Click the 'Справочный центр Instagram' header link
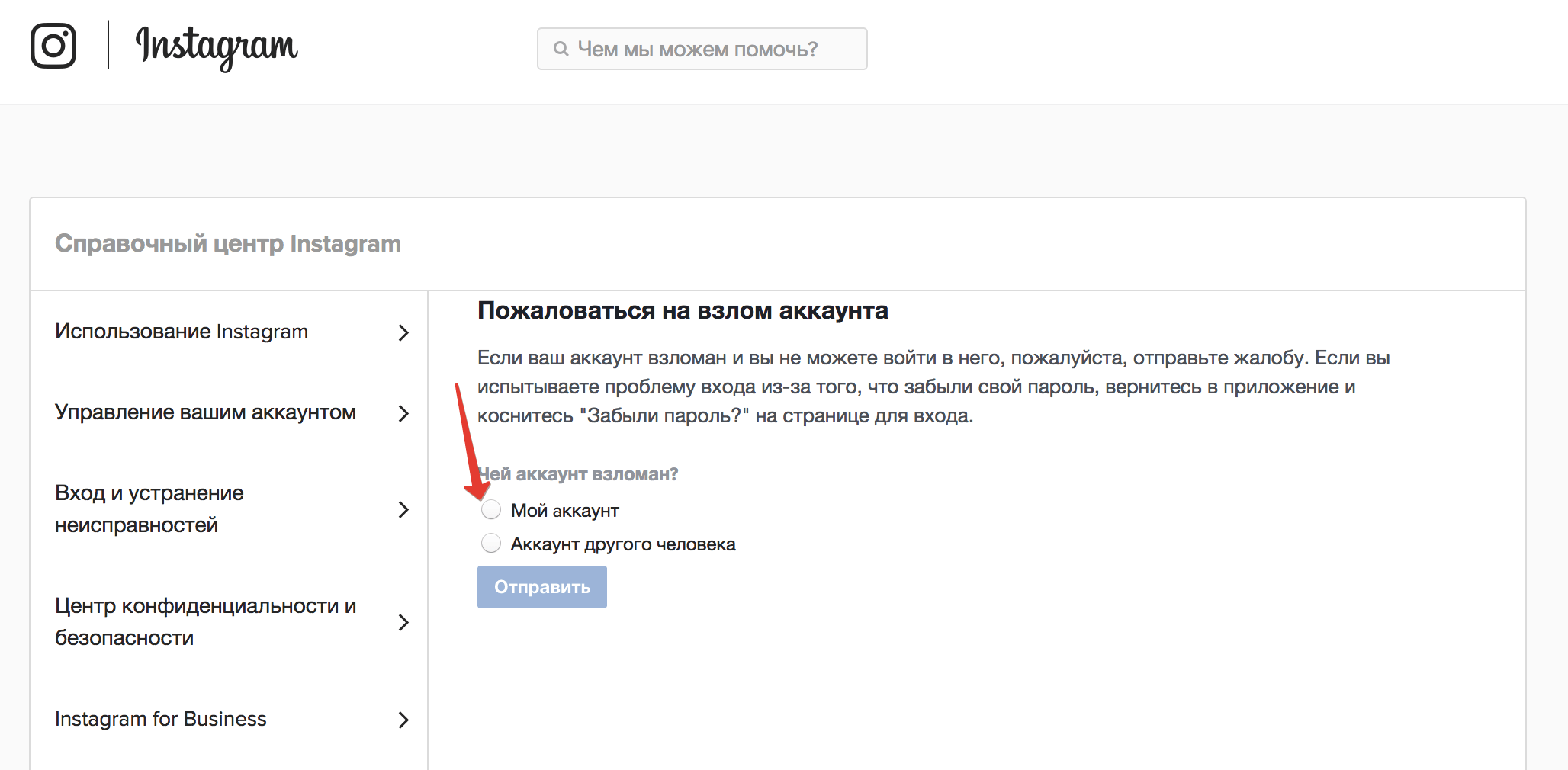 [x=227, y=243]
